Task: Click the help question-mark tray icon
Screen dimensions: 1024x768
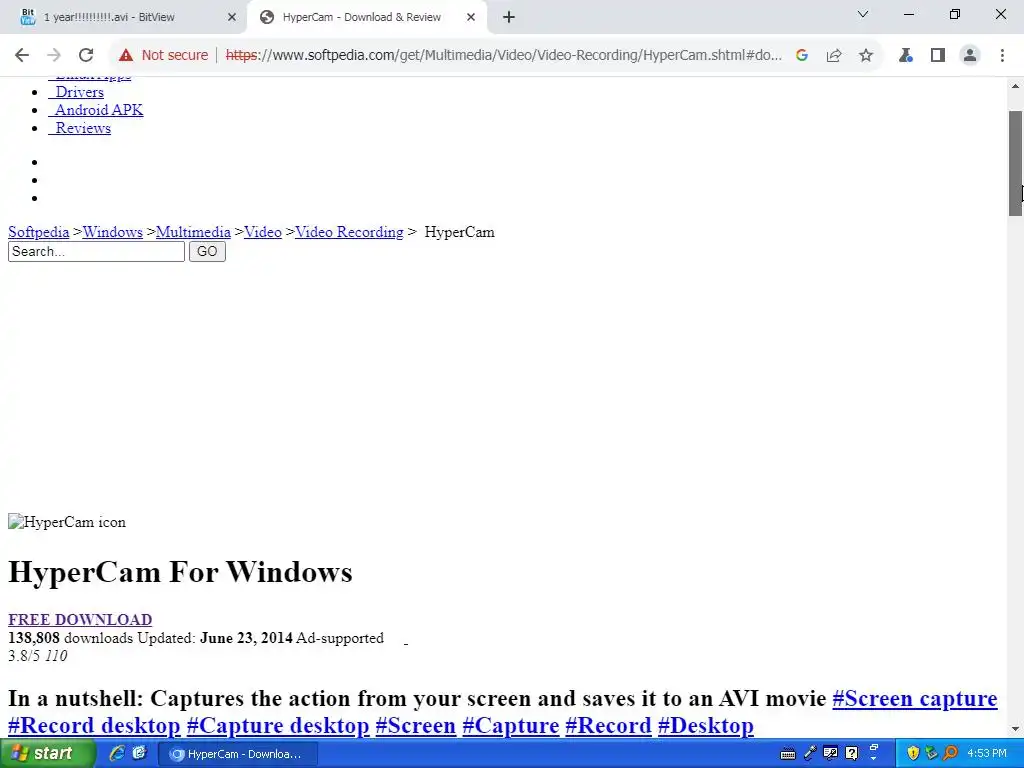Action: (x=852, y=754)
